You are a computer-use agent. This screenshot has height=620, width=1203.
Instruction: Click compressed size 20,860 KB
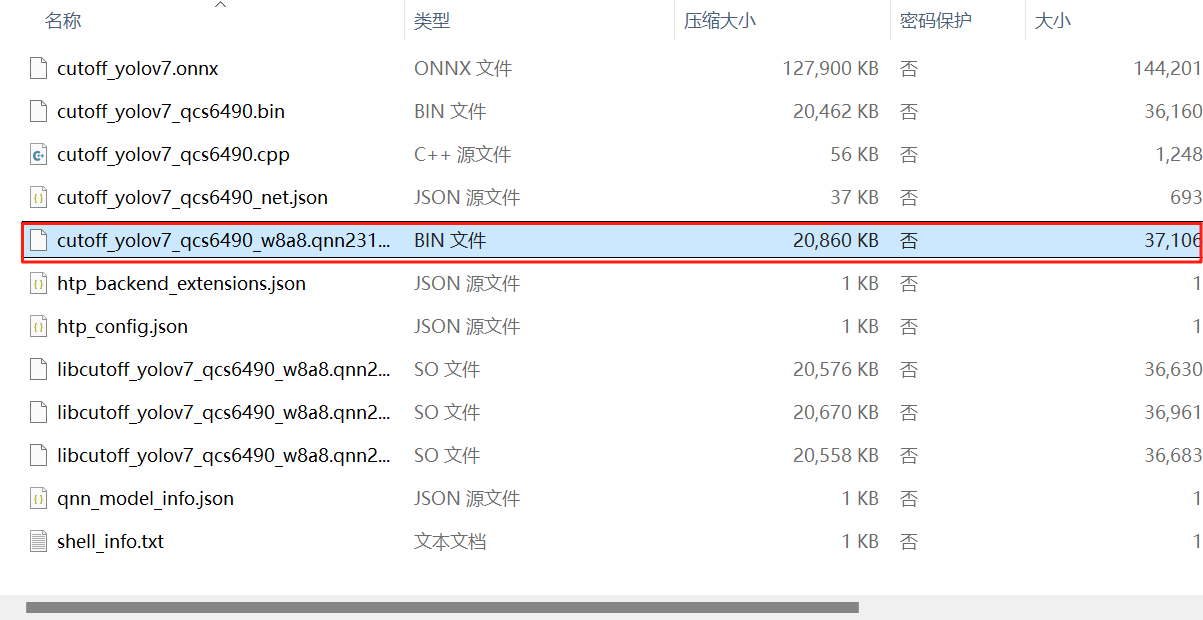[836, 241]
